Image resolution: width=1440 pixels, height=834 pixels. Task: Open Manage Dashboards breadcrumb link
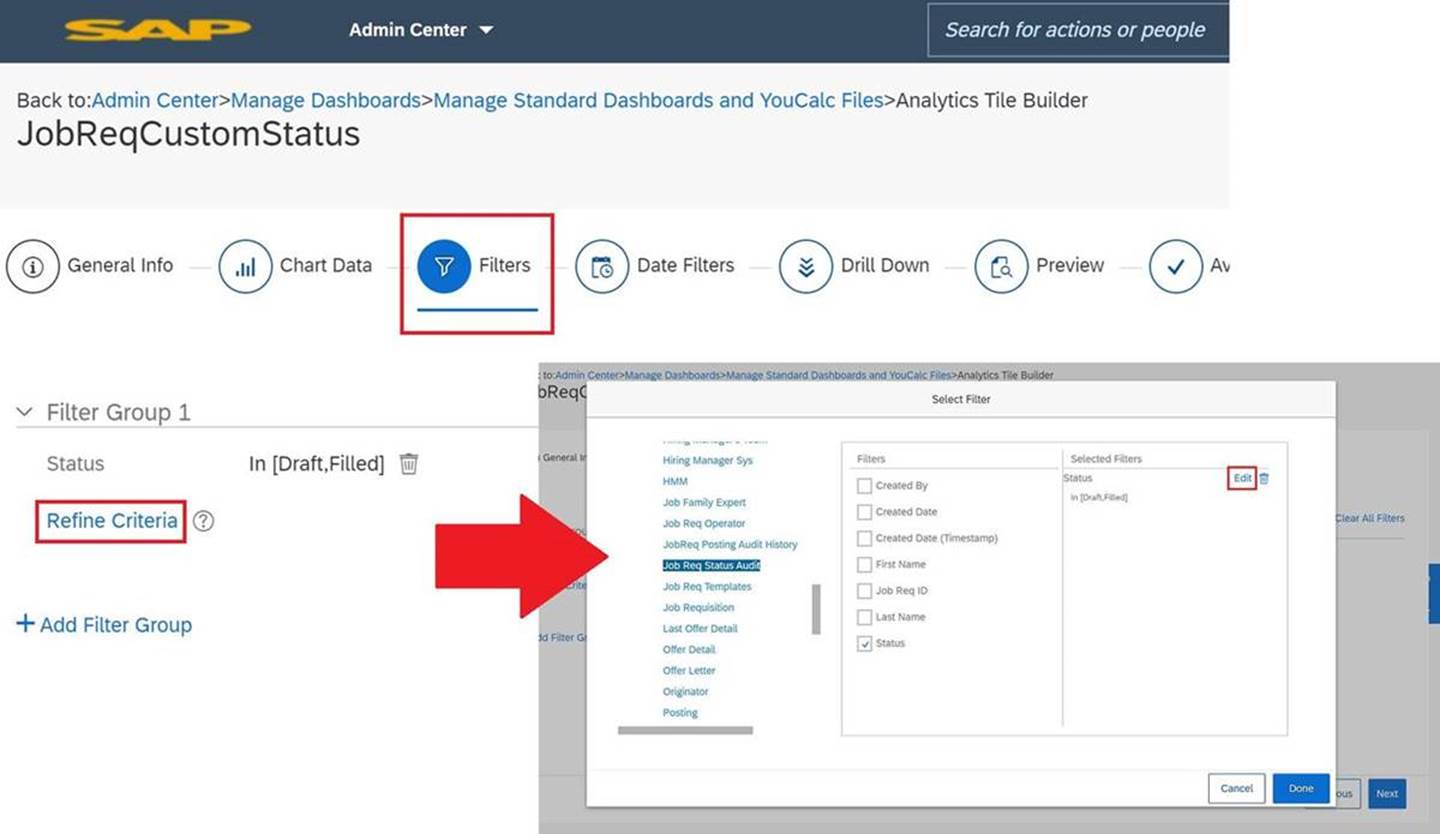coord(326,100)
